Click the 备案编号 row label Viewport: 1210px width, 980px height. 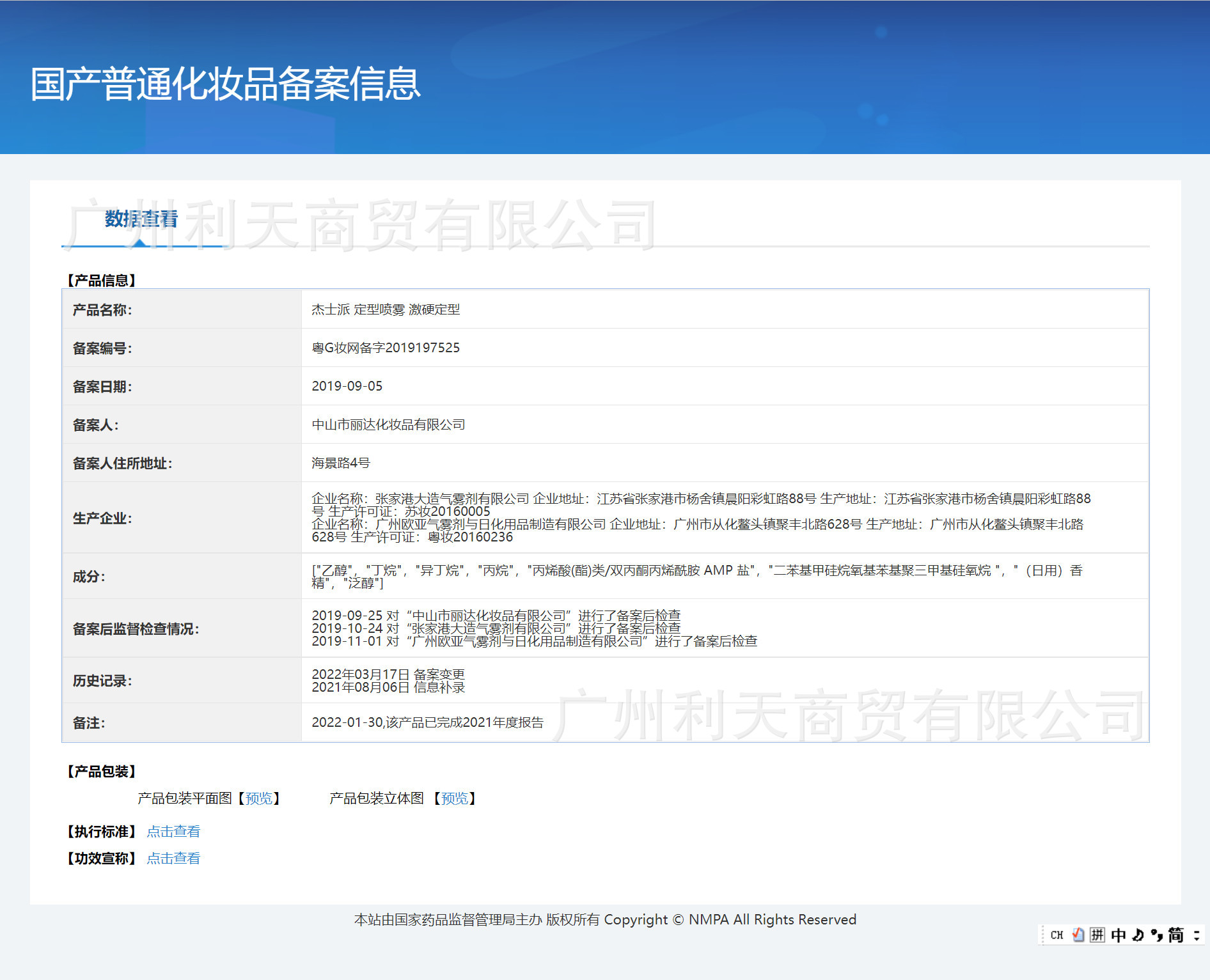(x=102, y=348)
